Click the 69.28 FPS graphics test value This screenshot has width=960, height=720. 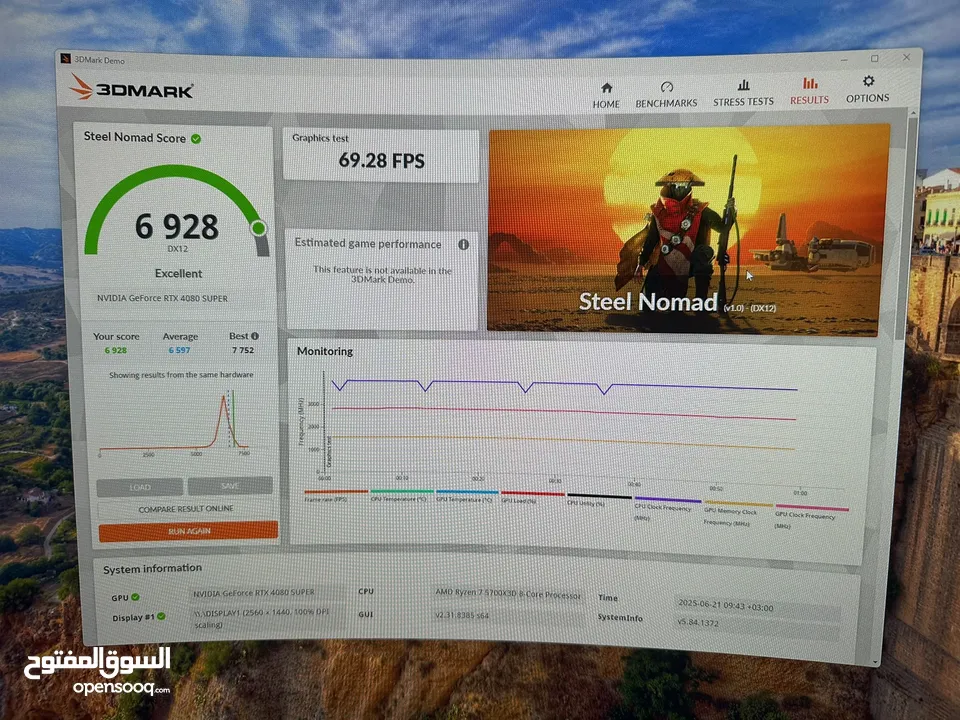click(381, 160)
